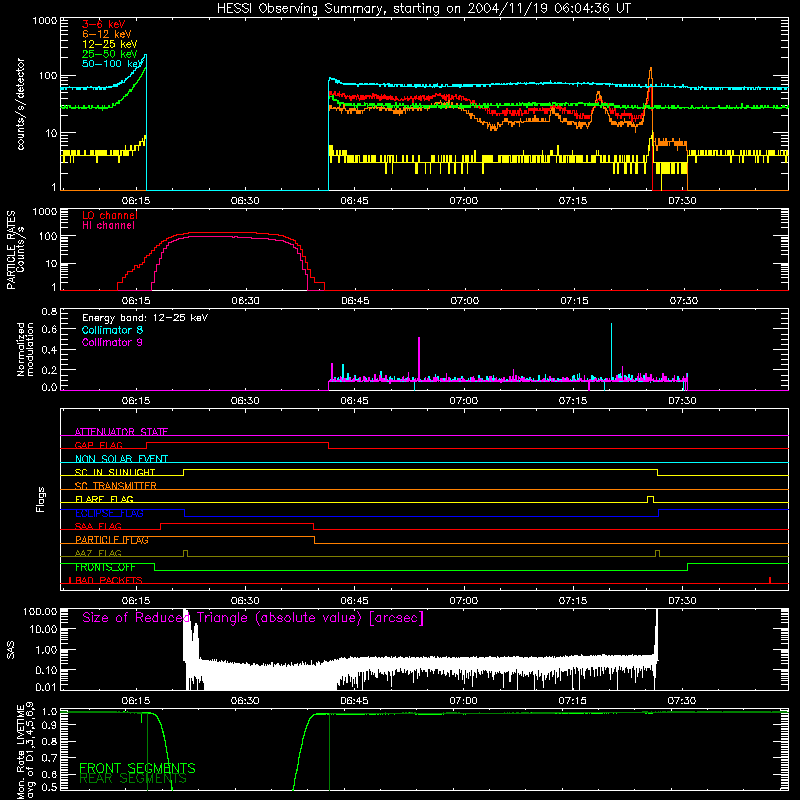Screen dimensions: 800x800
Task: Click the HI channel legend label
Action: click(108, 226)
